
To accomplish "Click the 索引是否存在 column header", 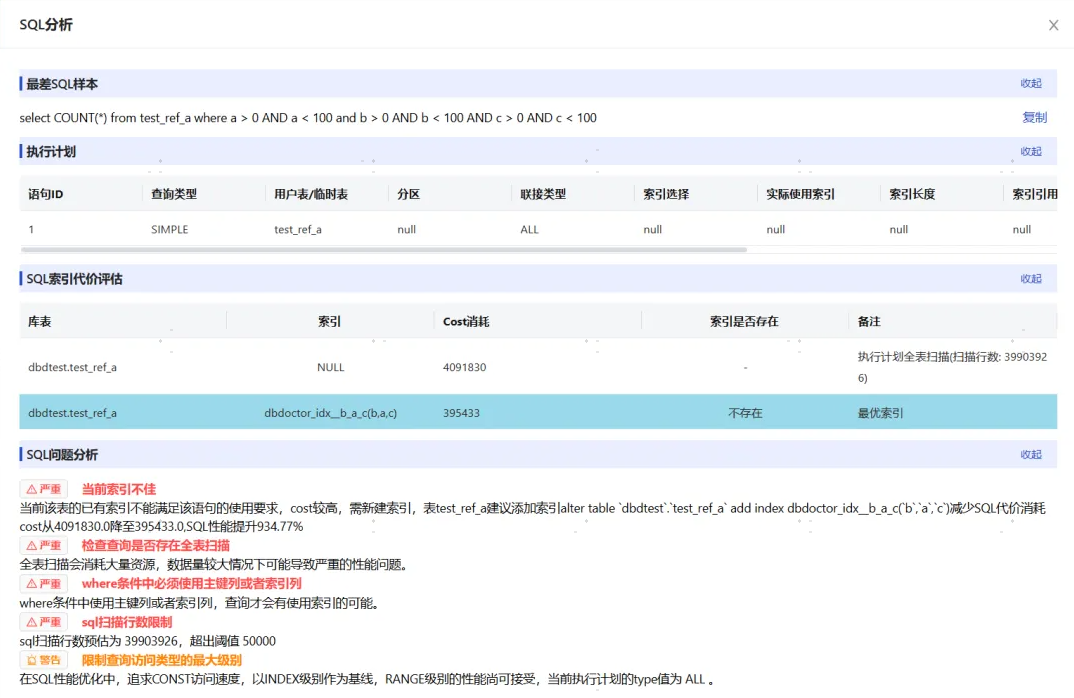I will pos(744,321).
